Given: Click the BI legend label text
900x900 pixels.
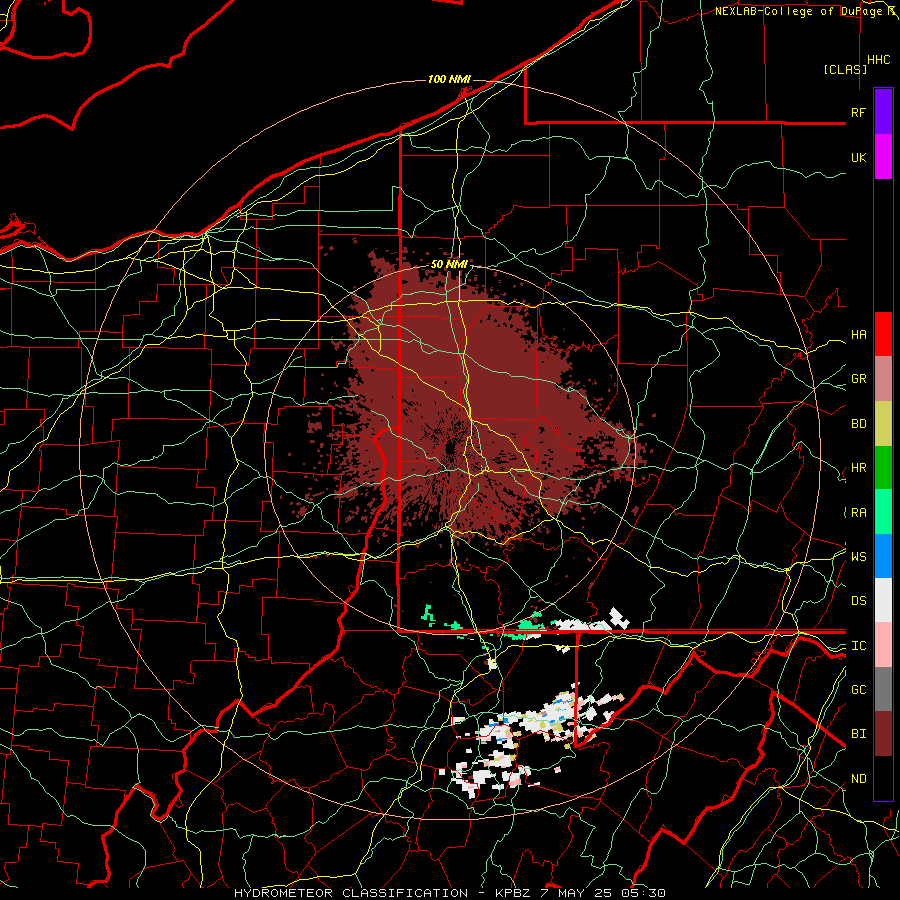Looking at the screenshot, I should [858, 734].
